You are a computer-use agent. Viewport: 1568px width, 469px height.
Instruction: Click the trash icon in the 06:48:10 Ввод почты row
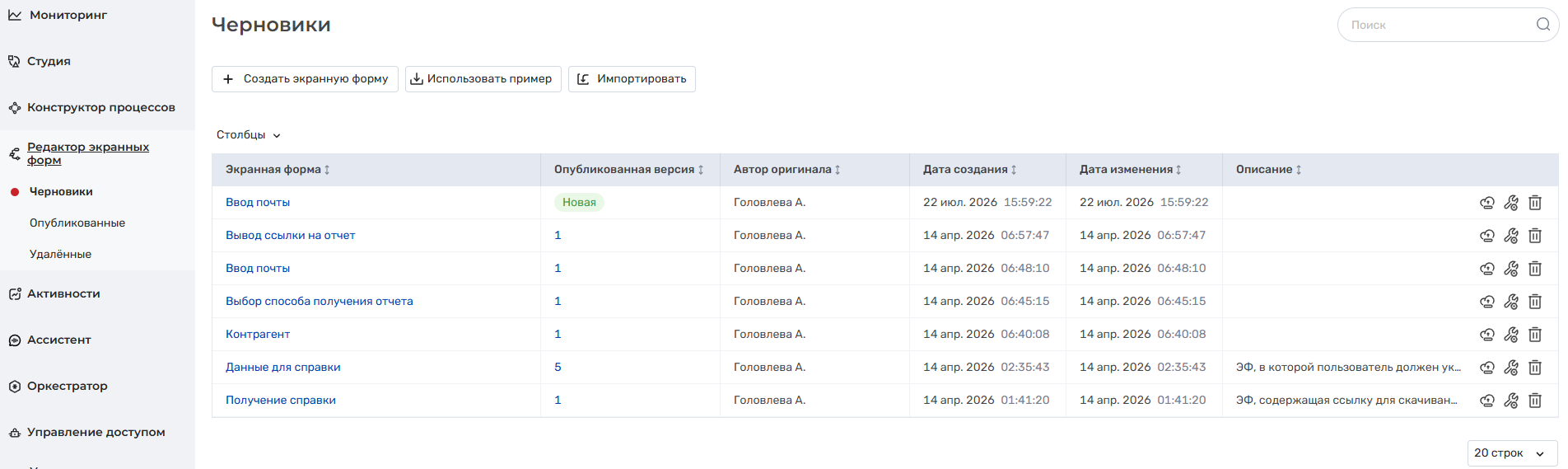pos(1535,269)
